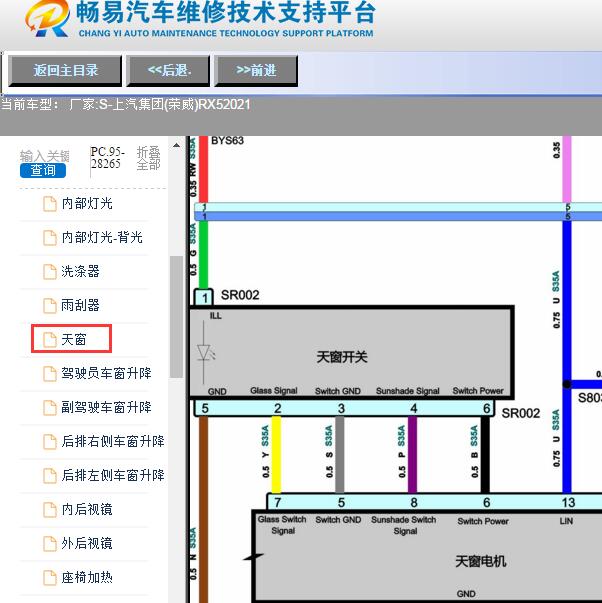Open the 内后视镜 entry
Image resolution: width=602 pixels, height=603 pixels.
87,510
